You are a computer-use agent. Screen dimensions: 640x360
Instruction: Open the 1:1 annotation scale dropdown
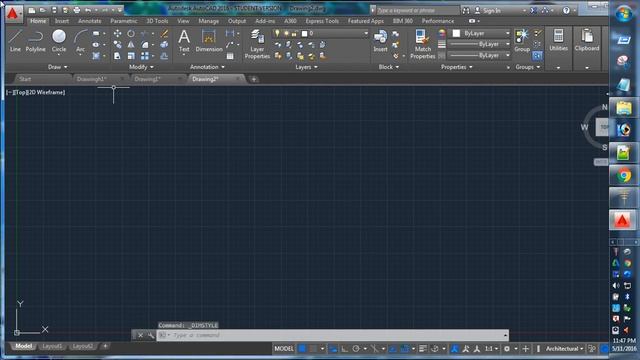click(491, 349)
